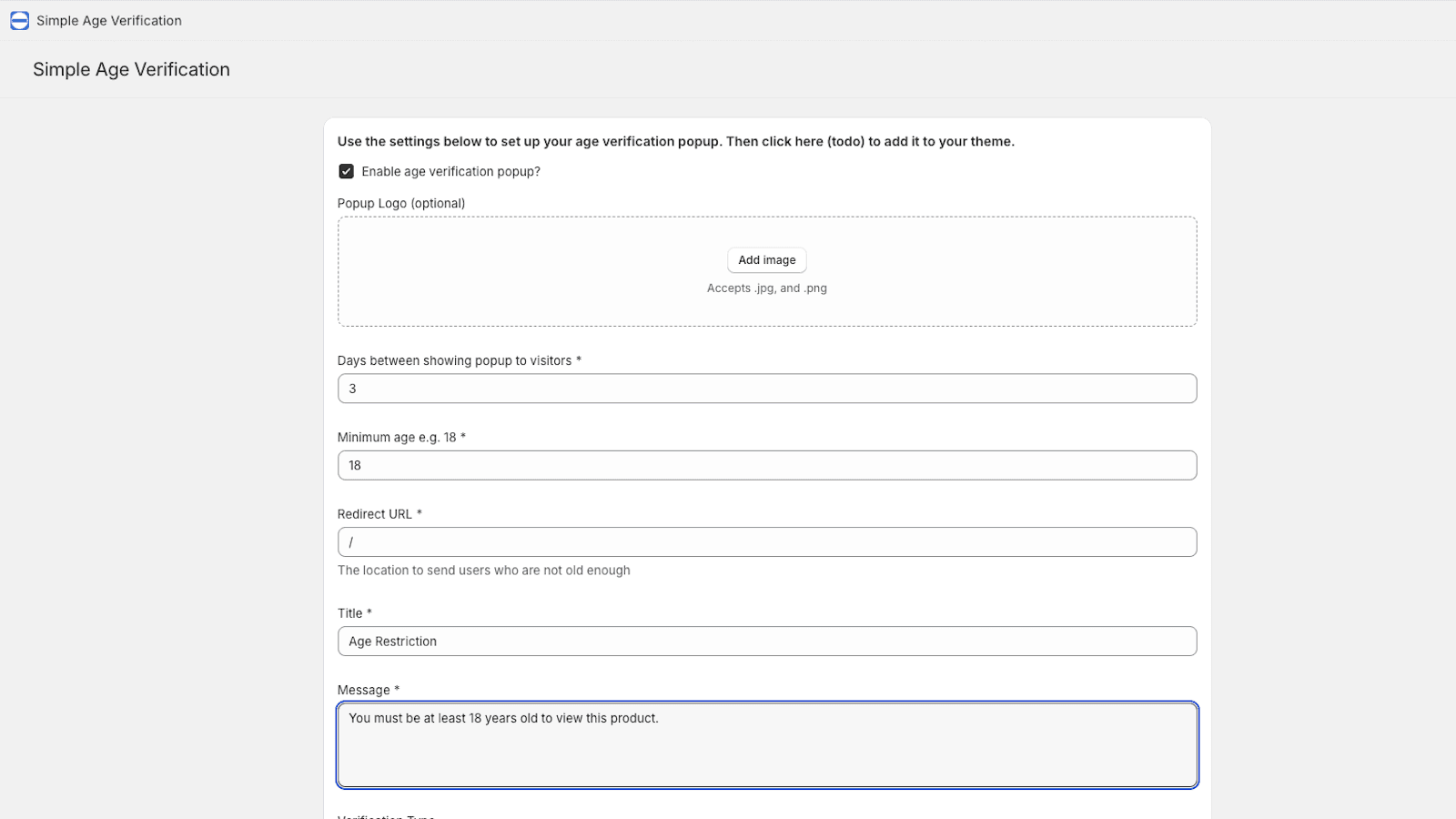
Task: Click the Simple Age Verification app logo icon
Action: (19, 20)
